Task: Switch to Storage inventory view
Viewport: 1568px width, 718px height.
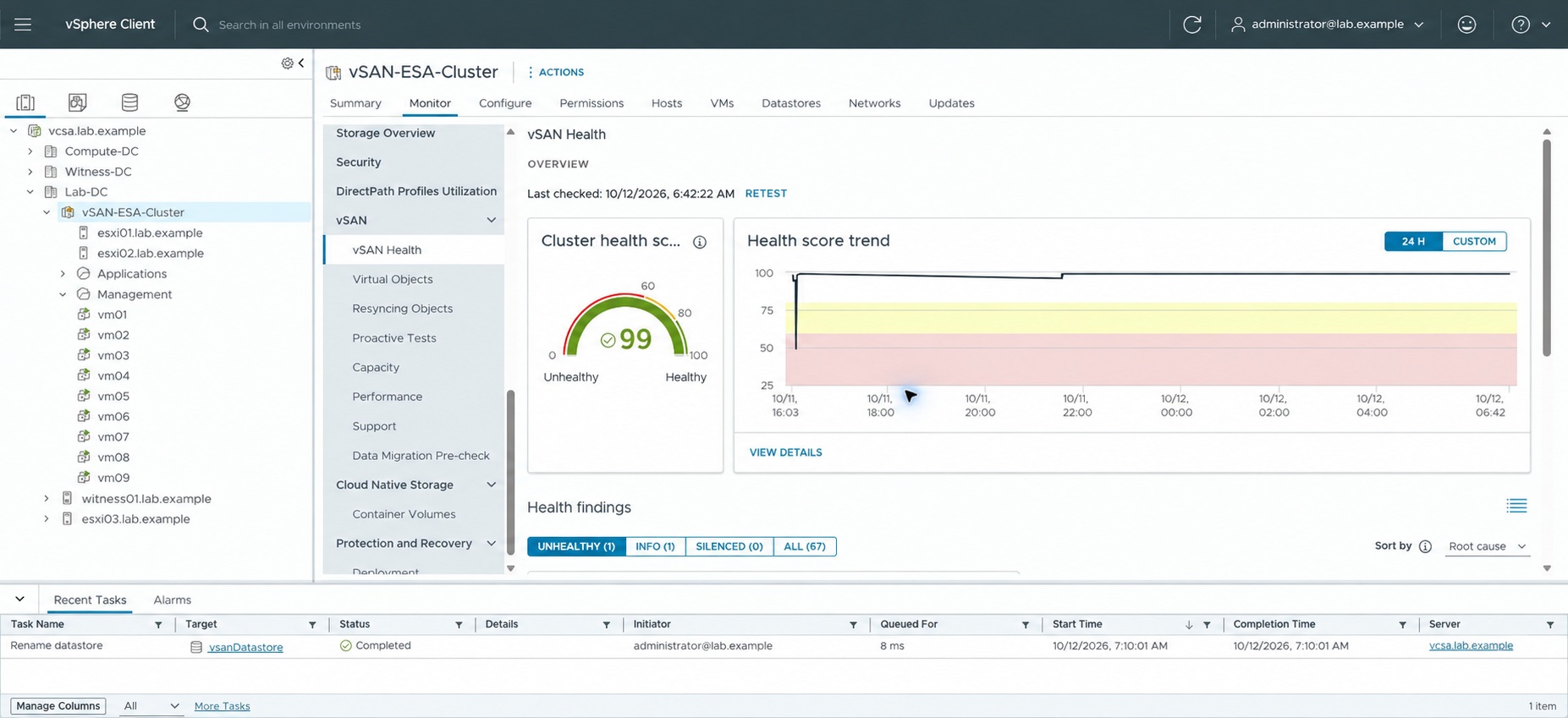Action: pyautogui.click(x=129, y=102)
